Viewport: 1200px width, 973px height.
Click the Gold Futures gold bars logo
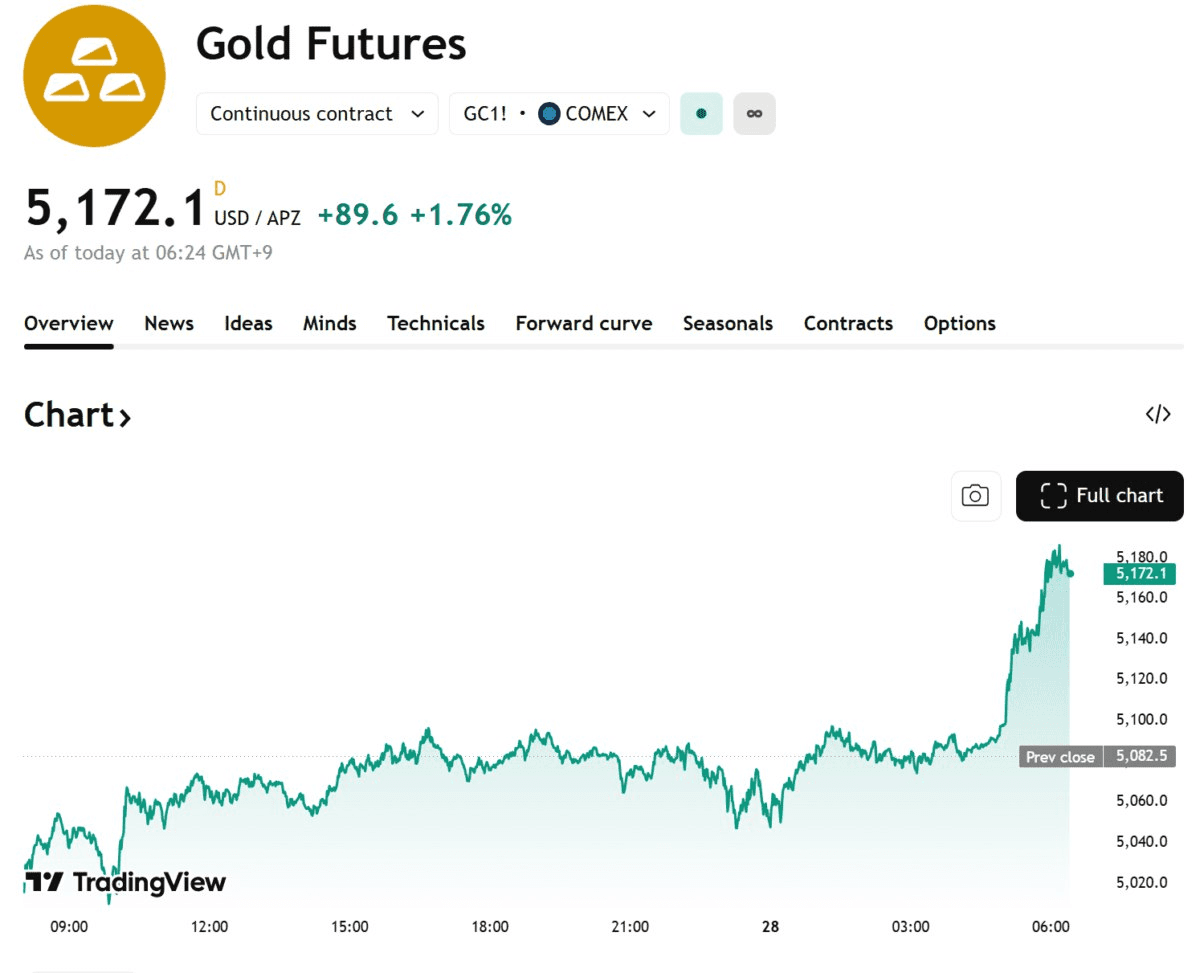(94, 76)
